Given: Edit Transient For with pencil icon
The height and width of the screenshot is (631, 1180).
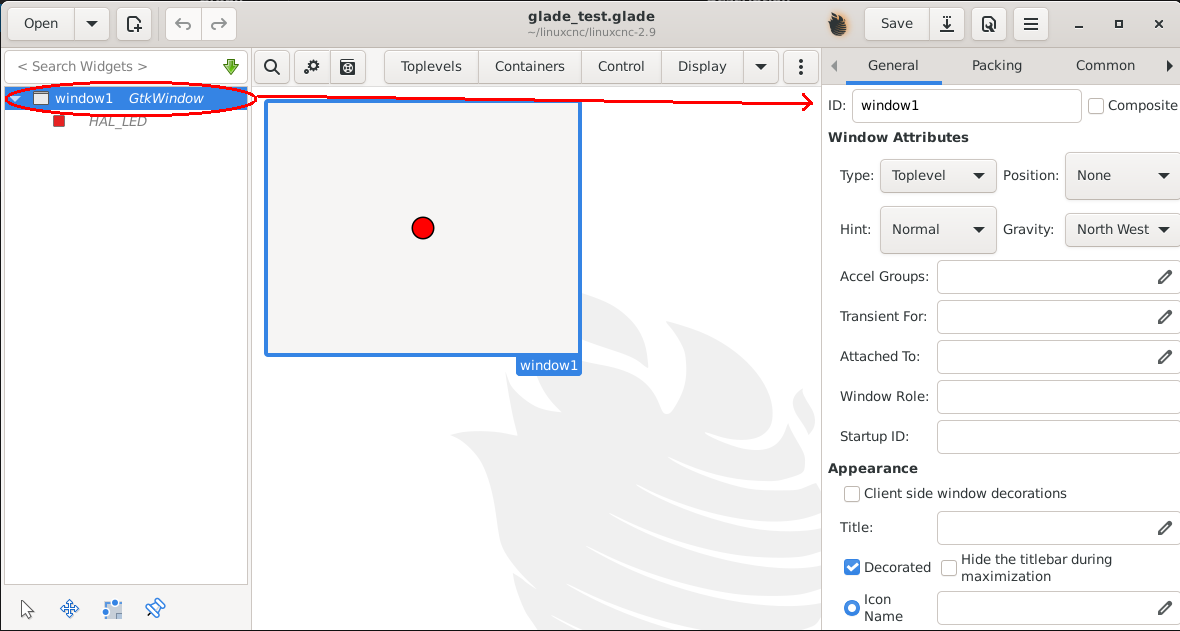Looking at the screenshot, I should [1164, 317].
